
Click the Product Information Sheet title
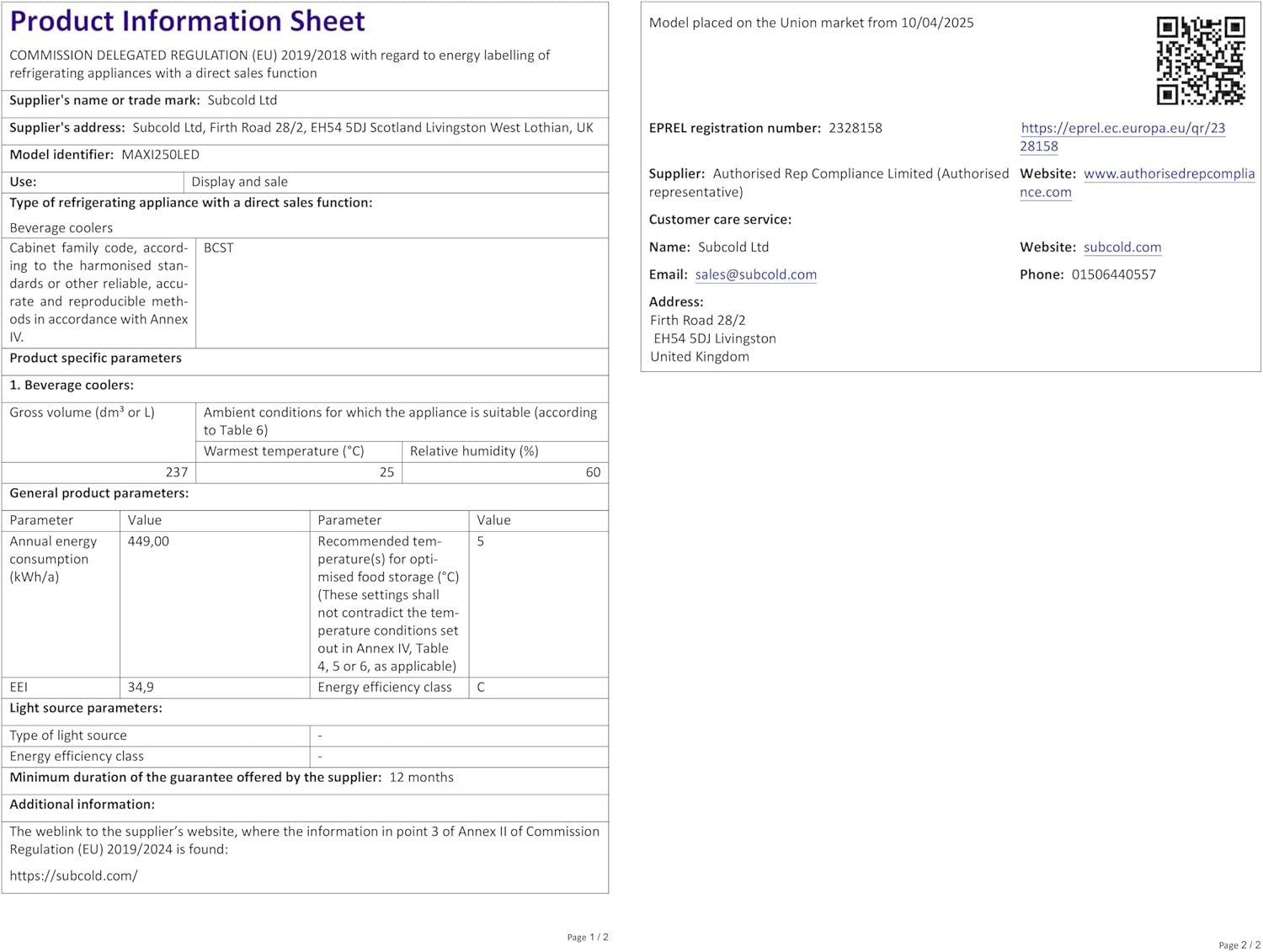tap(188, 21)
